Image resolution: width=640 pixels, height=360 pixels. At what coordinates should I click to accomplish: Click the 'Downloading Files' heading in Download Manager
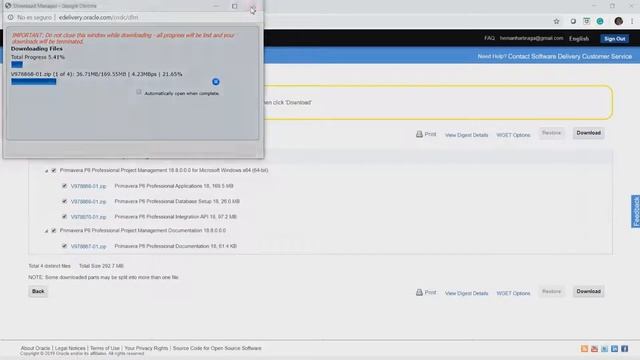click(x=37, y=49)
